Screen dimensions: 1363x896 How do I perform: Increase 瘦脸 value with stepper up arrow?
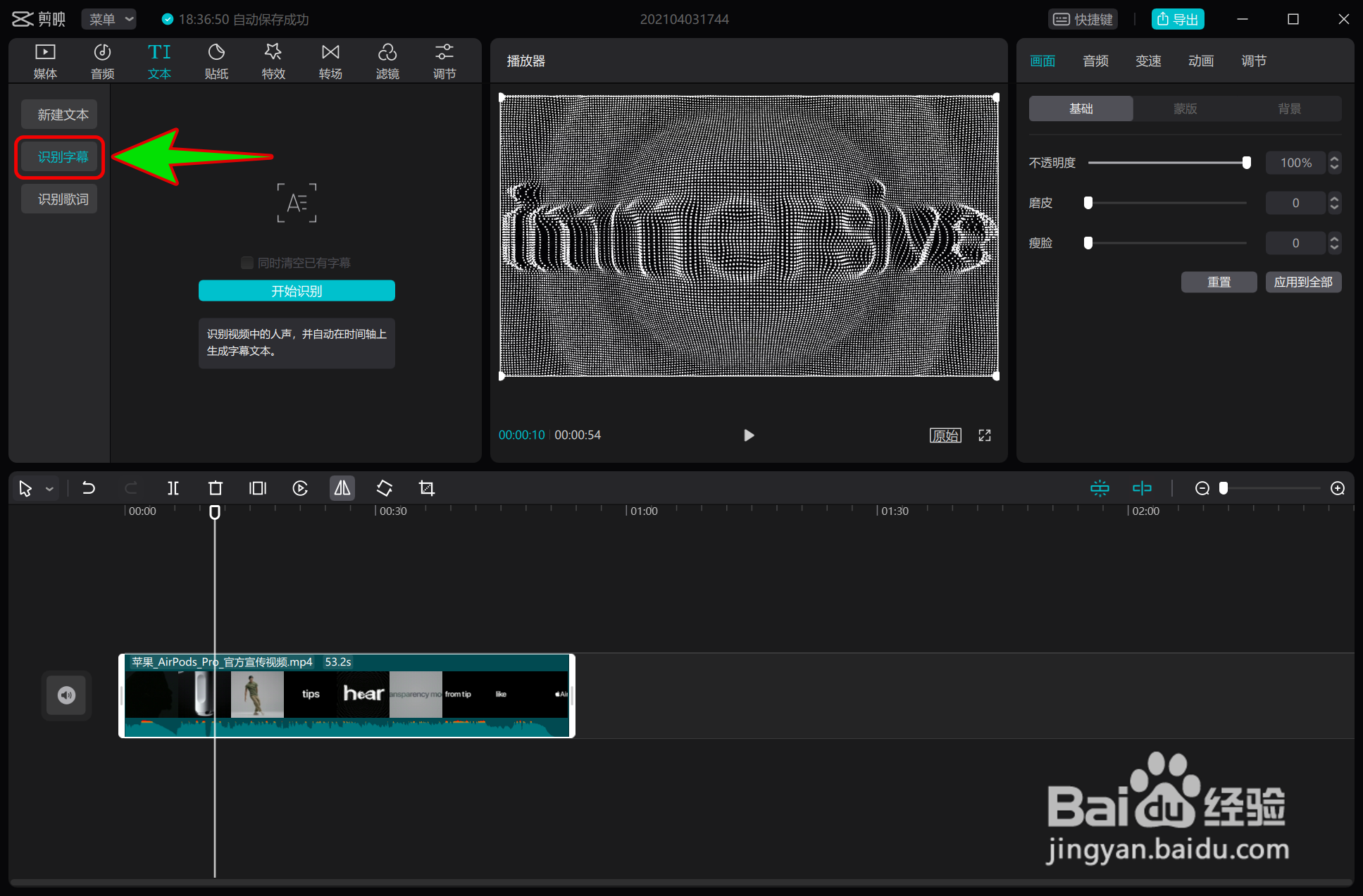(x=1334, y=238)
